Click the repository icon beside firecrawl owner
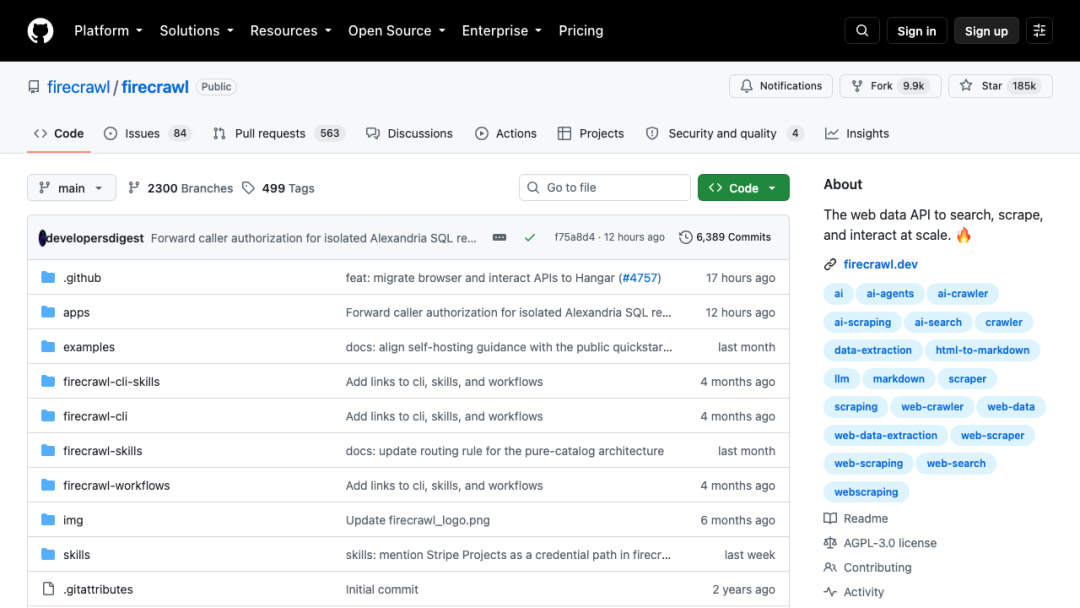The height and width of the screenshot is (608, 1080). coord(34,87)
